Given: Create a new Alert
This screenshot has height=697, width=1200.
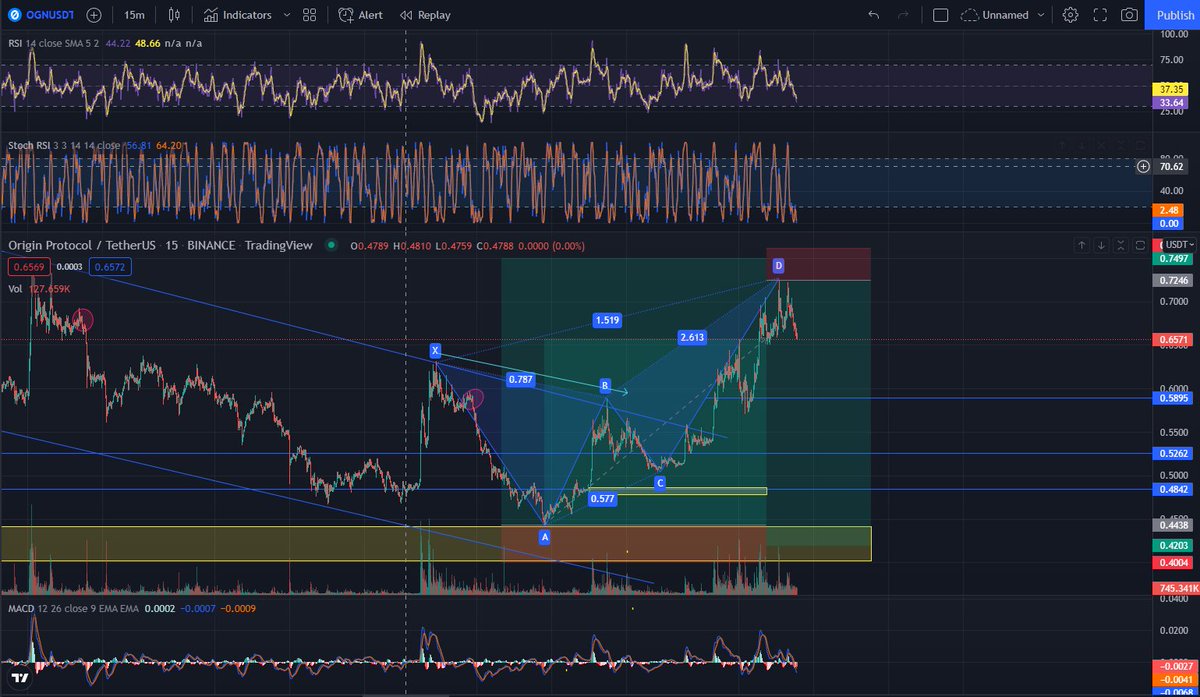Looking at the screenshot, I should point(360,15).
